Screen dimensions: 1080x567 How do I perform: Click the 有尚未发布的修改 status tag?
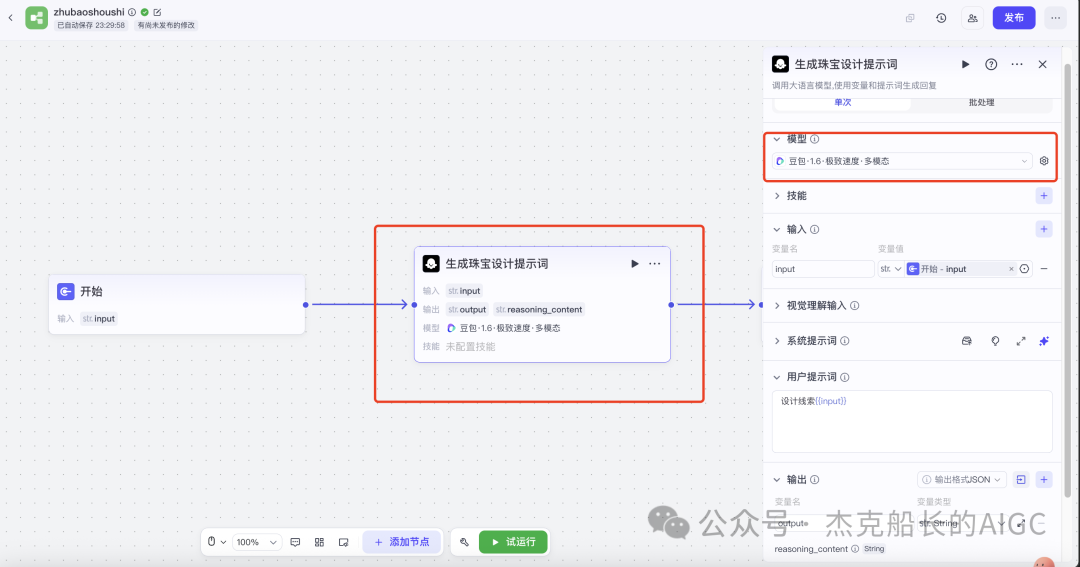[166, 25]
